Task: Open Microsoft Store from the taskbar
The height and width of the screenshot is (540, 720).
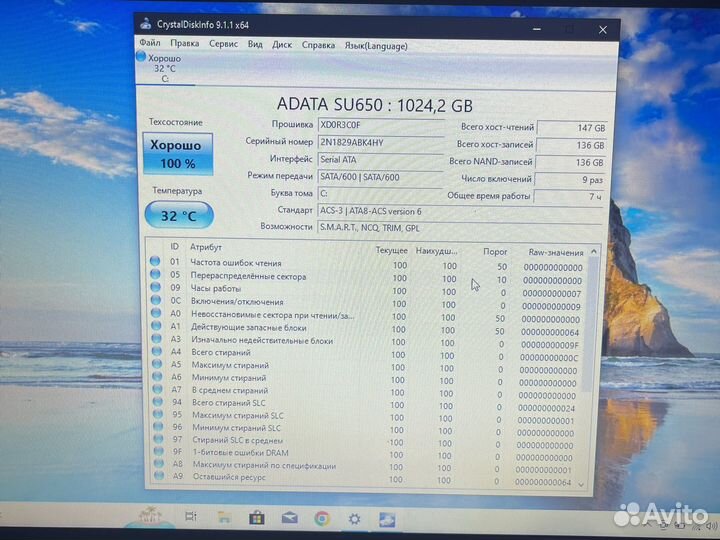Action: (x=257, y=518)
